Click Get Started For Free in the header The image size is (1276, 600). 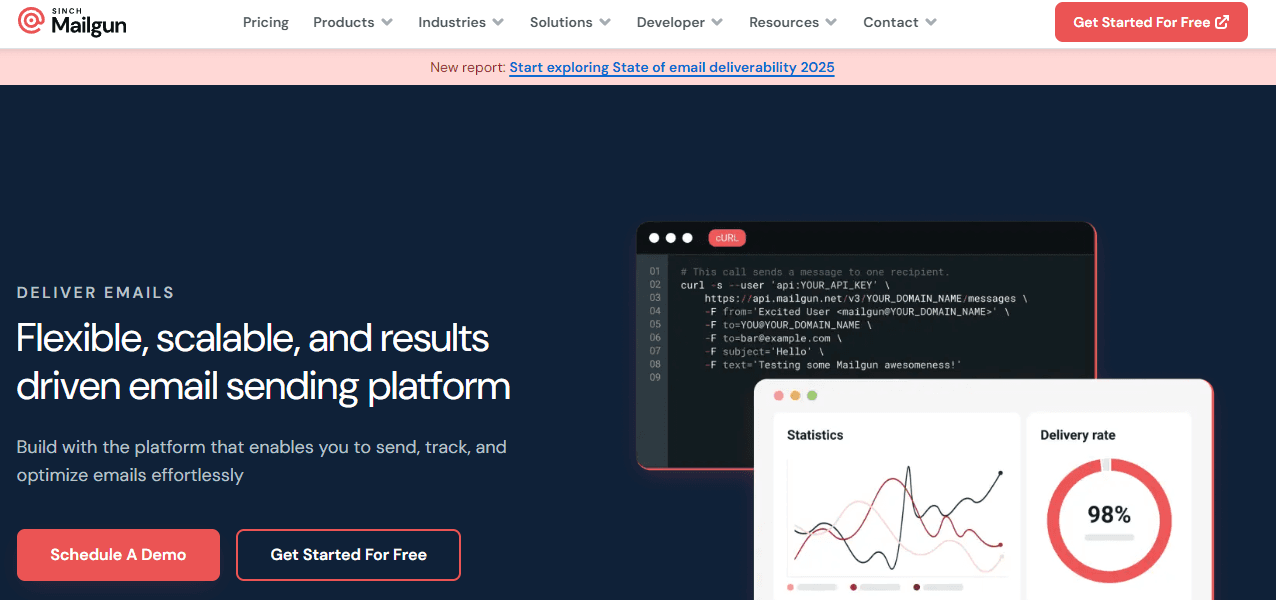pos(1151,21)
